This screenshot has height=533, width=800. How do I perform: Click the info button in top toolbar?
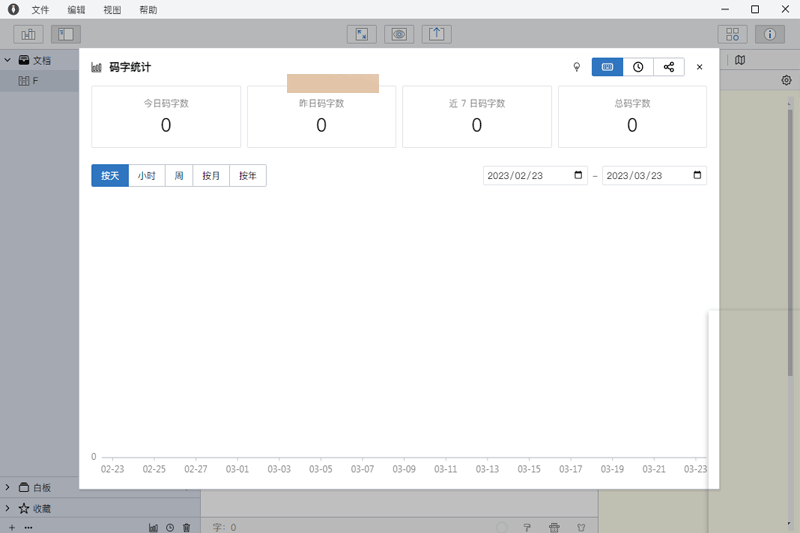[769, 34]
